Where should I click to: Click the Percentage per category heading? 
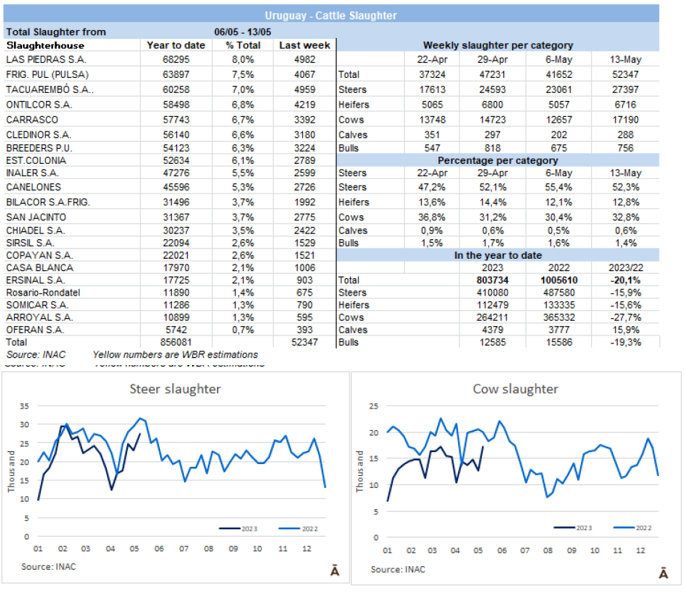pos(497,158)
